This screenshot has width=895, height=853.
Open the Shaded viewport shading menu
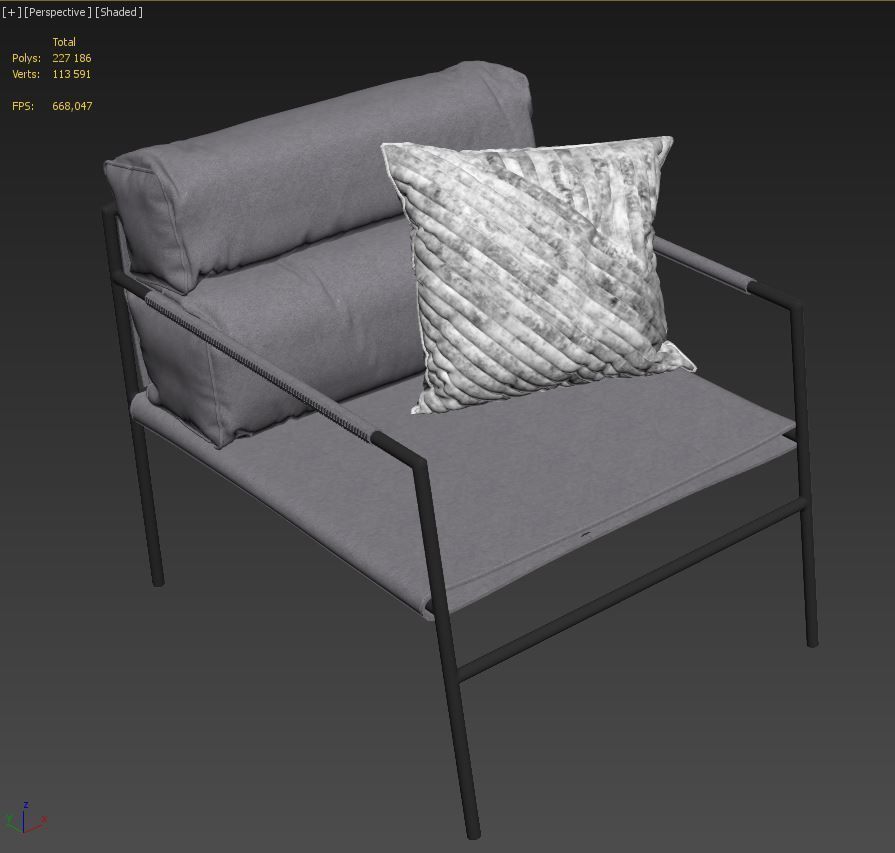click(x=119, y=12)
